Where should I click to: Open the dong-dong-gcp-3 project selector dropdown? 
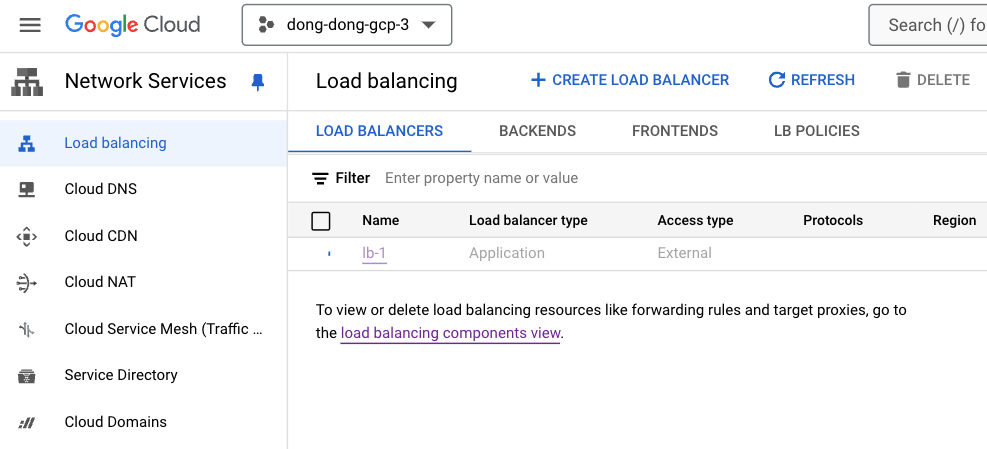[347, 25]
